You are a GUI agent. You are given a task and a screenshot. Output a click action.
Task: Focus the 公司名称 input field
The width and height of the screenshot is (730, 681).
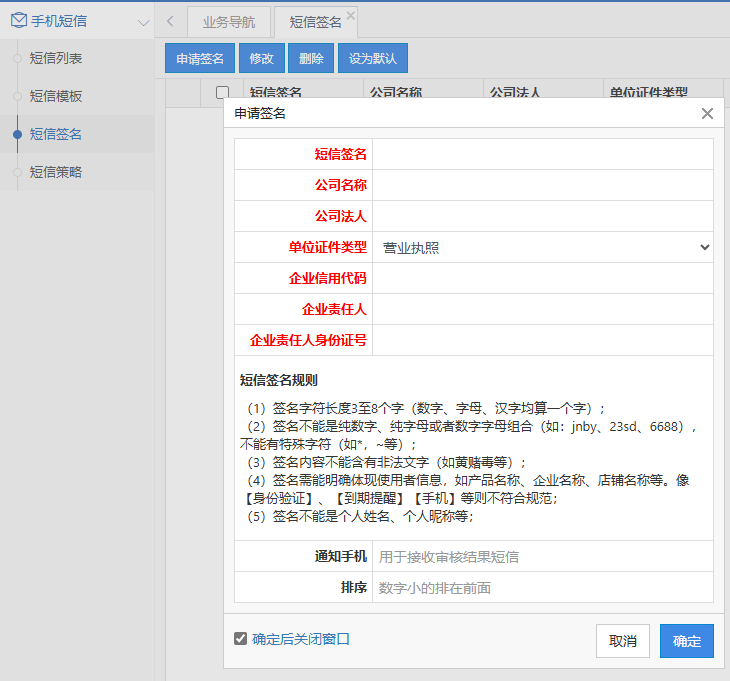coord(542,185)
